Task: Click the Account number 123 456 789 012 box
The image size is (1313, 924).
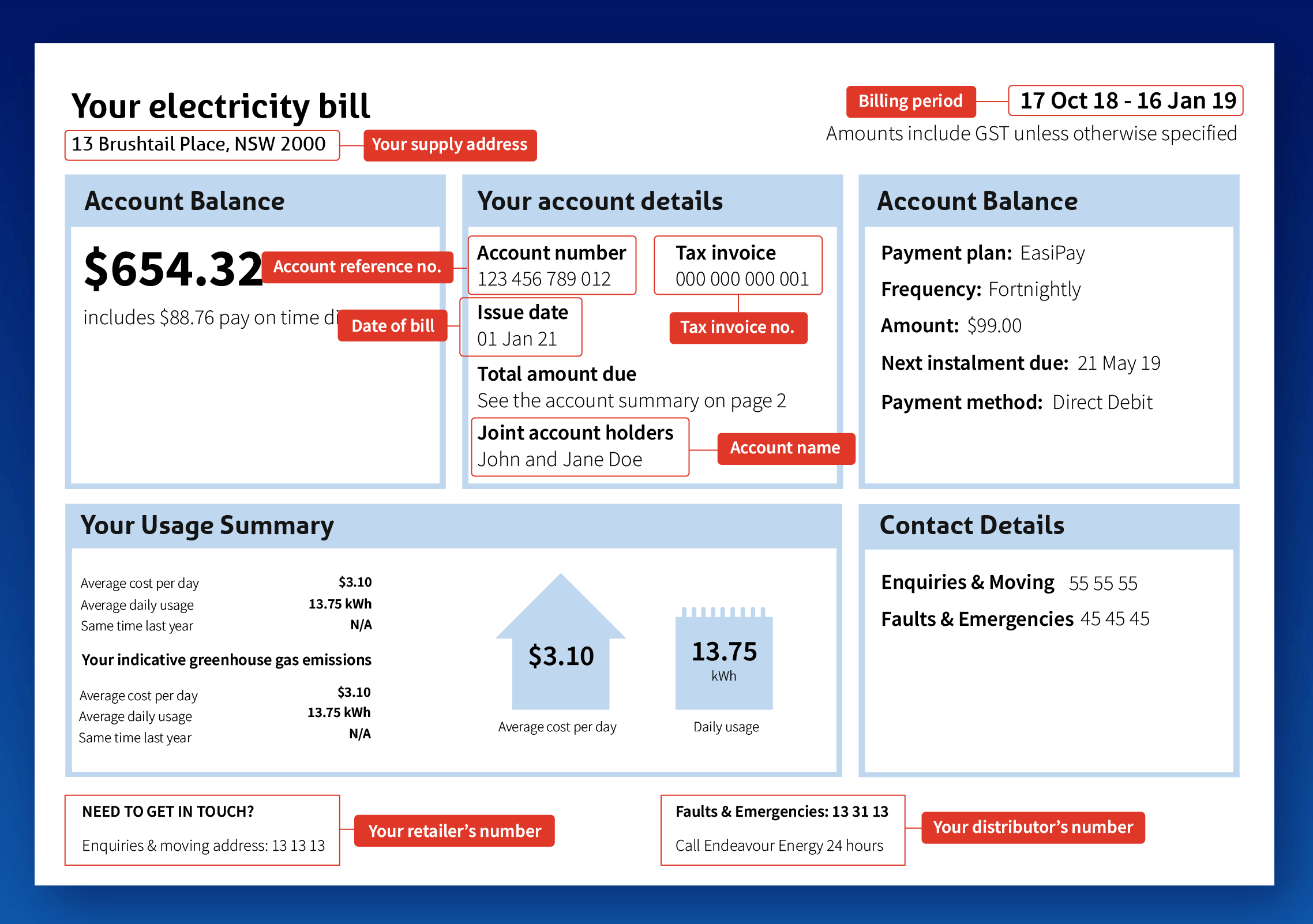Action: click(x=552, y=265)
